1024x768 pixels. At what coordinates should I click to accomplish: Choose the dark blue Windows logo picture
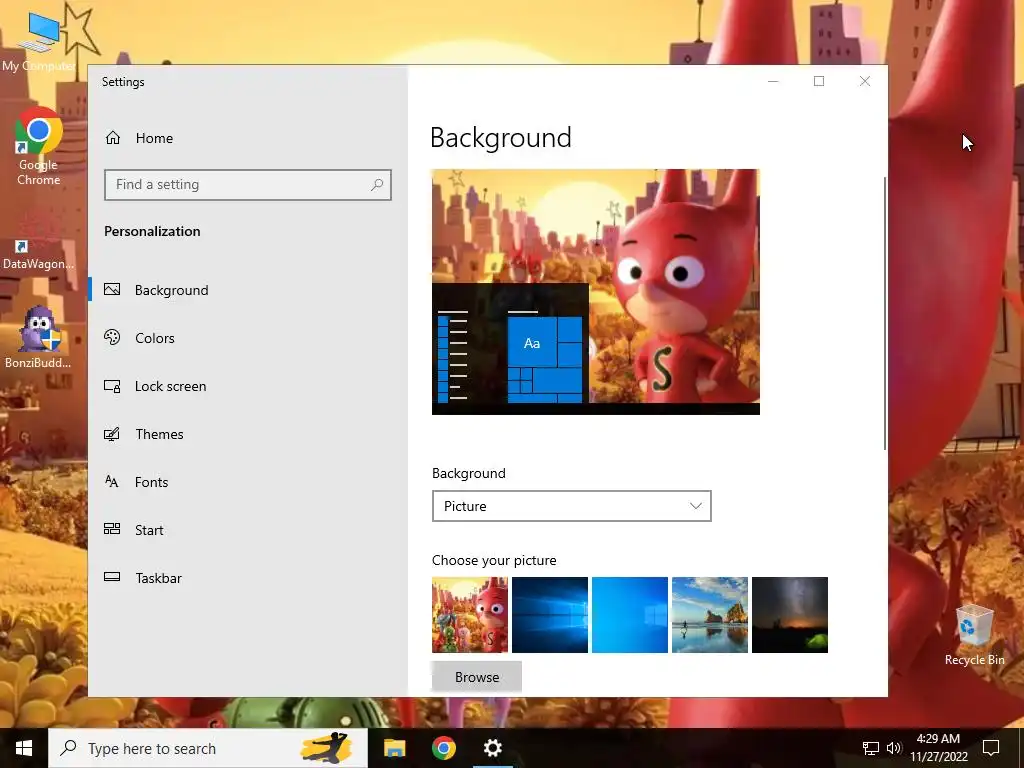(550, 615)
